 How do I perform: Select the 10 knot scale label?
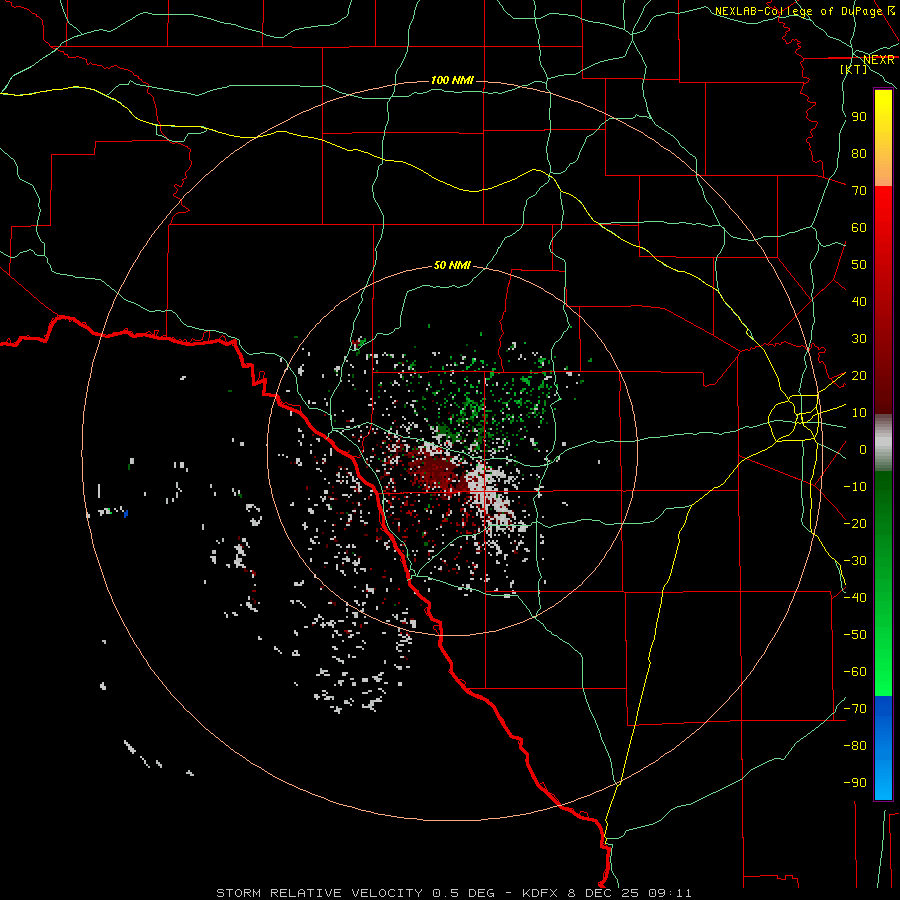859,413
